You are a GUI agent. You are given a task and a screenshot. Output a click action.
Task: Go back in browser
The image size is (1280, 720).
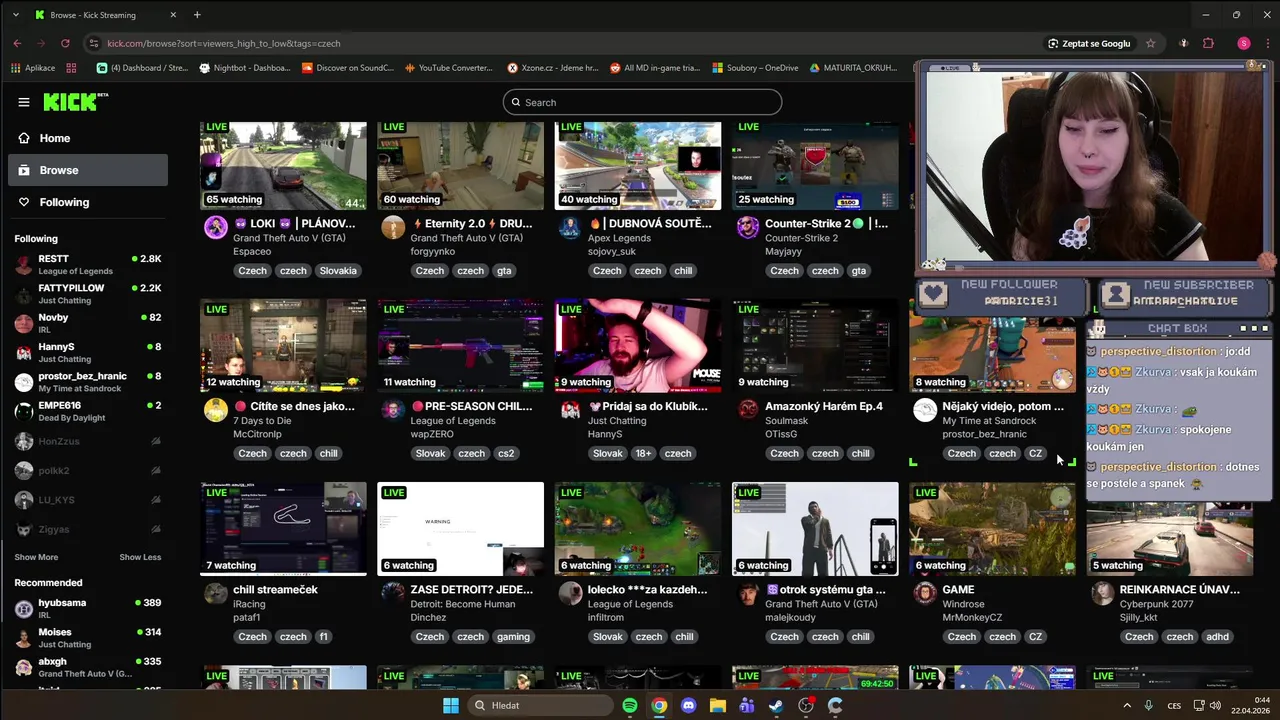click(x=17, y=43)
